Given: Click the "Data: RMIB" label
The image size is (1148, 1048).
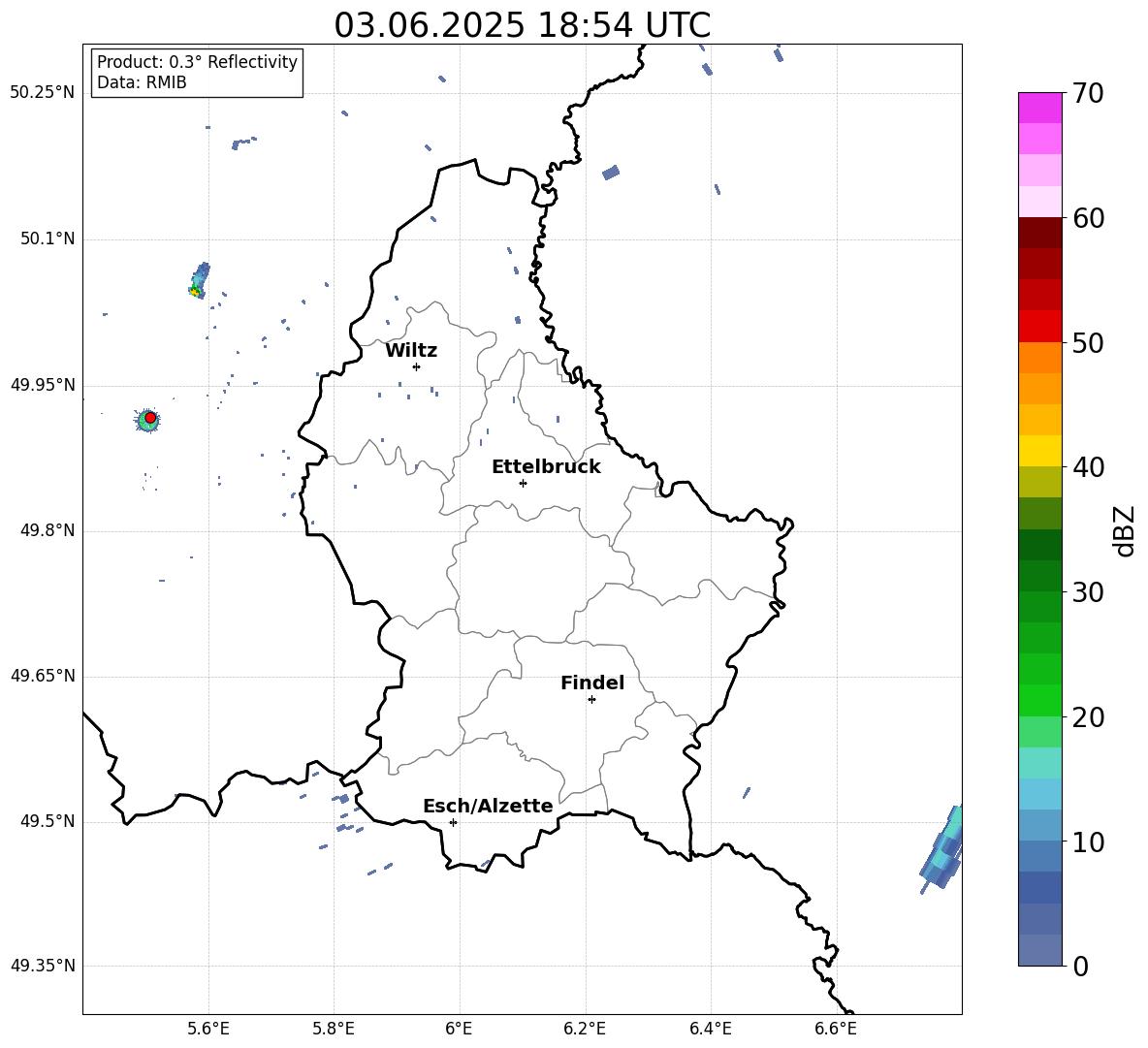Looking at the screenshot, I should pyautogui.click(x=142, y=82).
